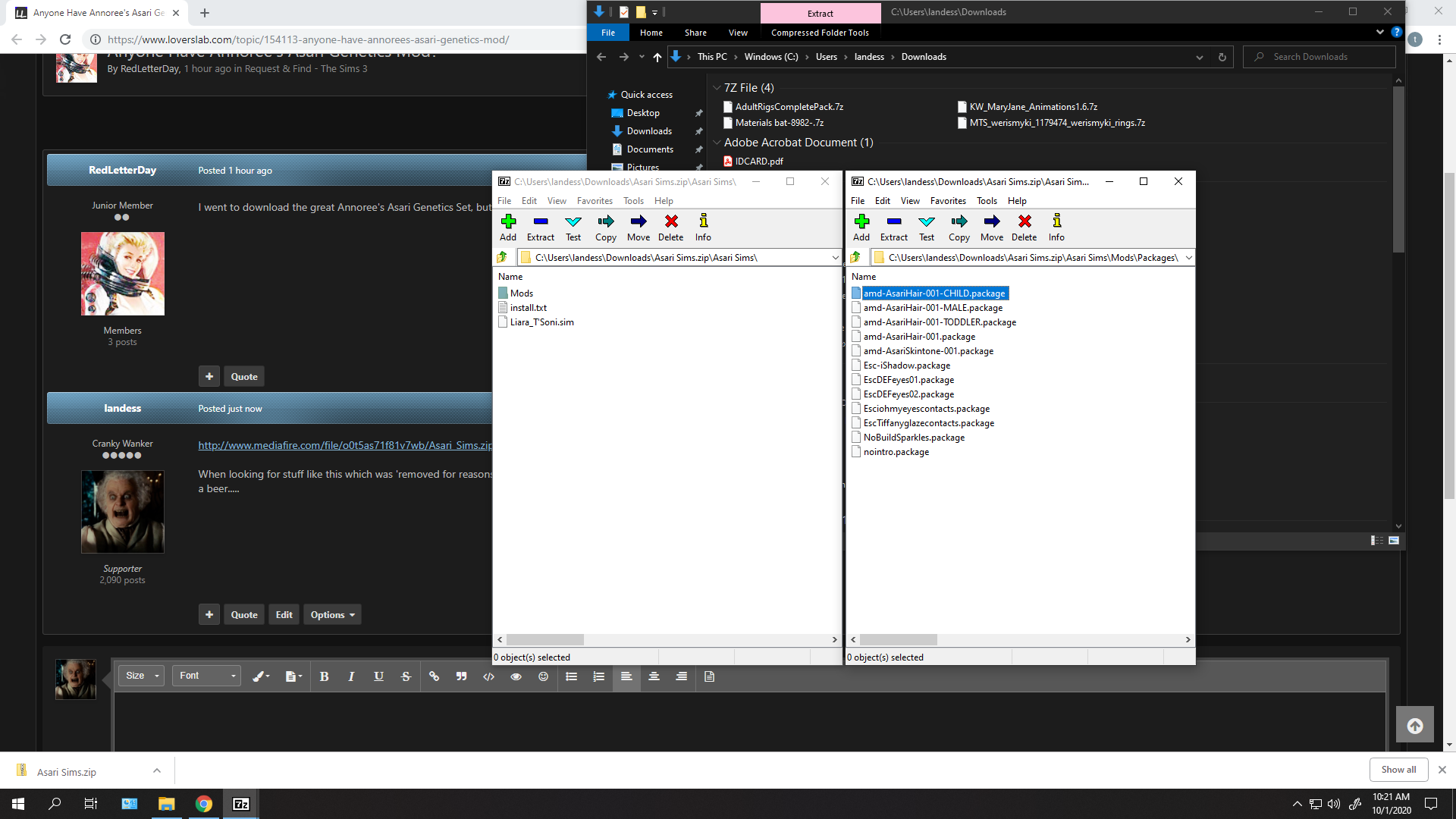Screen dimensions: 1456x819
Task: Open the Options dropdown on landess's post
Action: [x=332, y=615]
